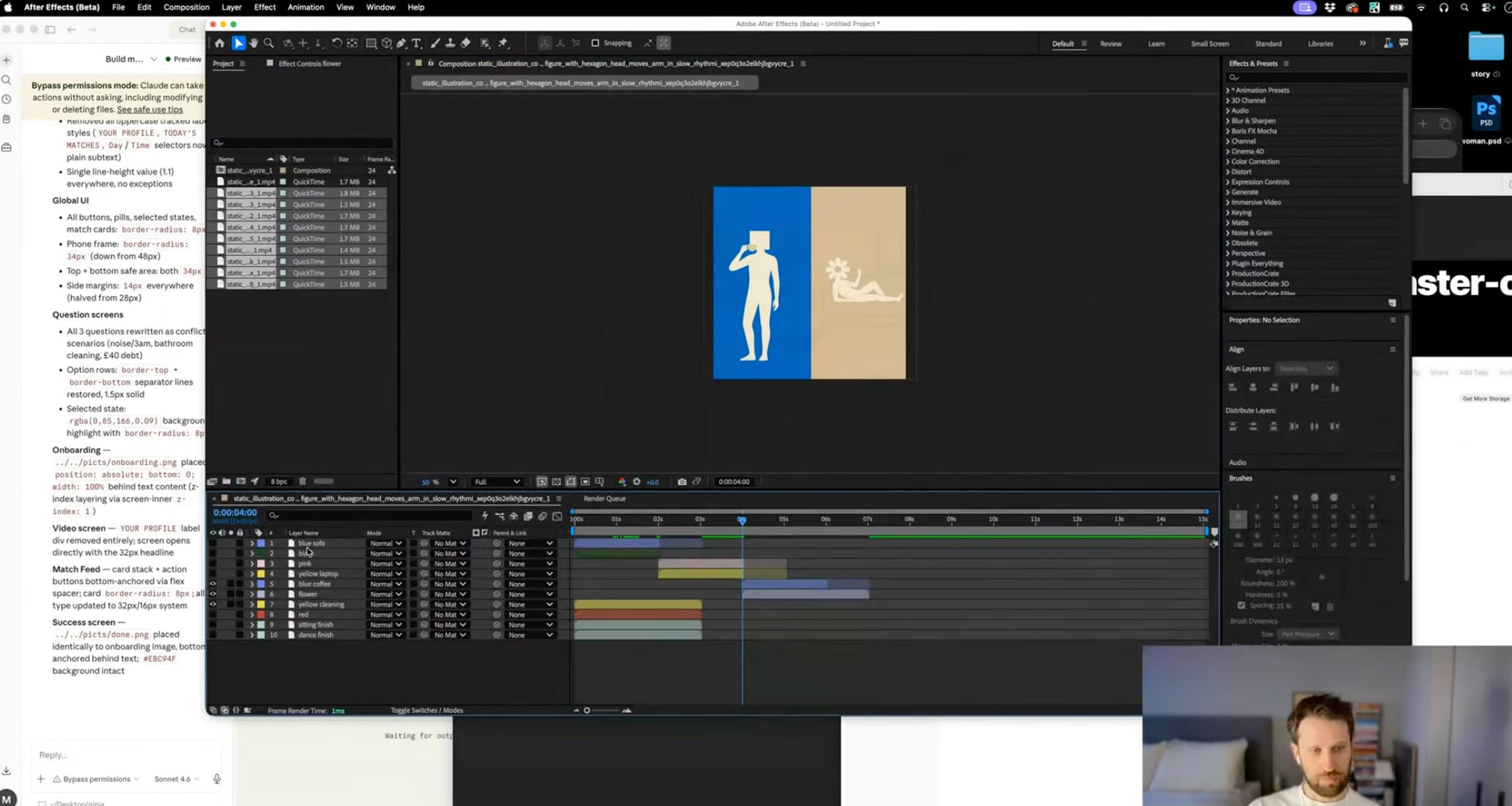Viewport: 1512px width, 806px height.
Task: Click the draft 3D lightning icon in timeline
Action: (x=484, y=516)
